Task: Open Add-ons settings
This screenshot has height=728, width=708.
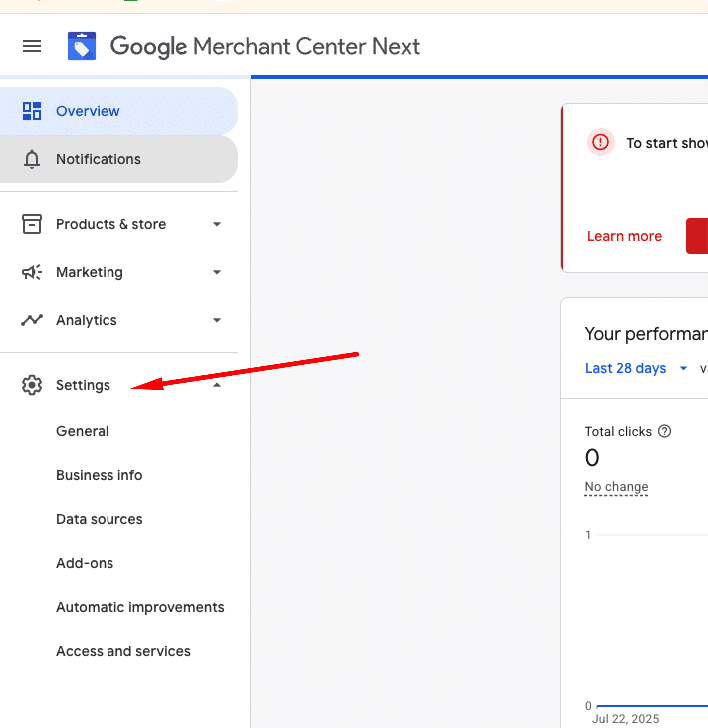Action: pos(84,563)
